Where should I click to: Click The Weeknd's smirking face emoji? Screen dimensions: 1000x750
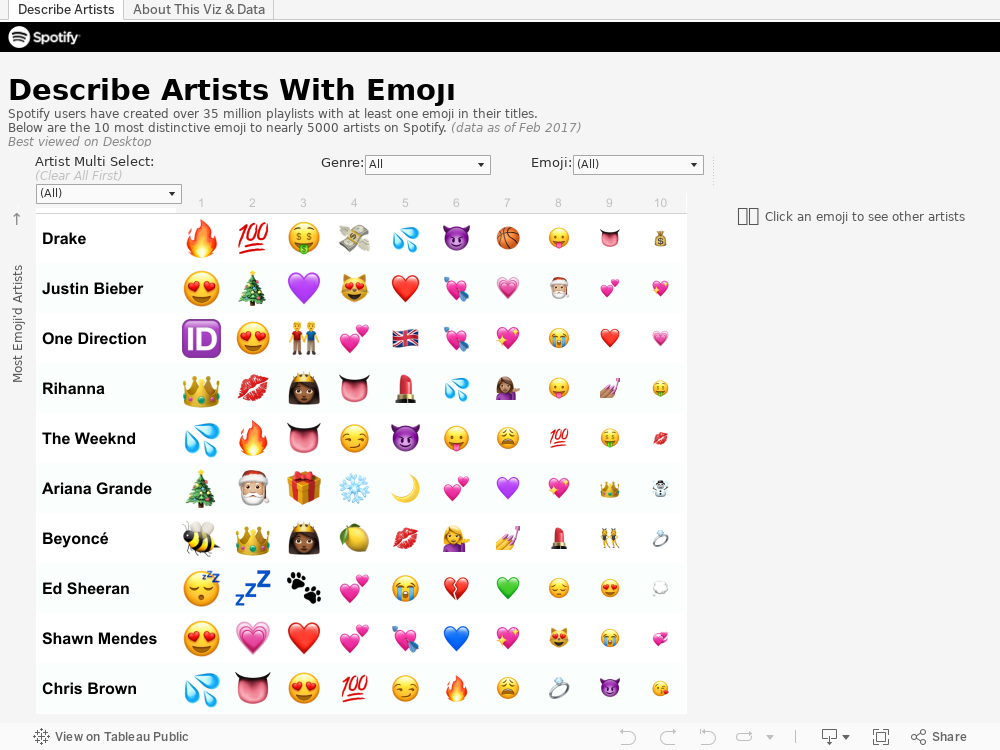(x=355, y=438)
